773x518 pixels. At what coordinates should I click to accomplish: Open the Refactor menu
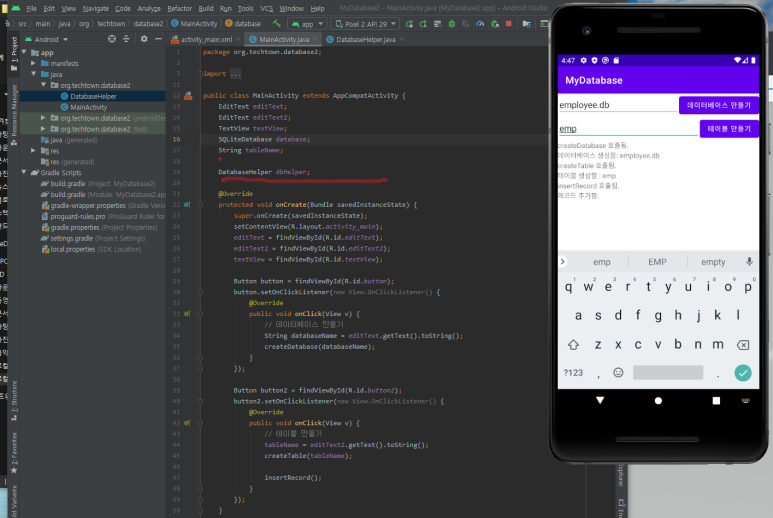[x=179, y=8]
